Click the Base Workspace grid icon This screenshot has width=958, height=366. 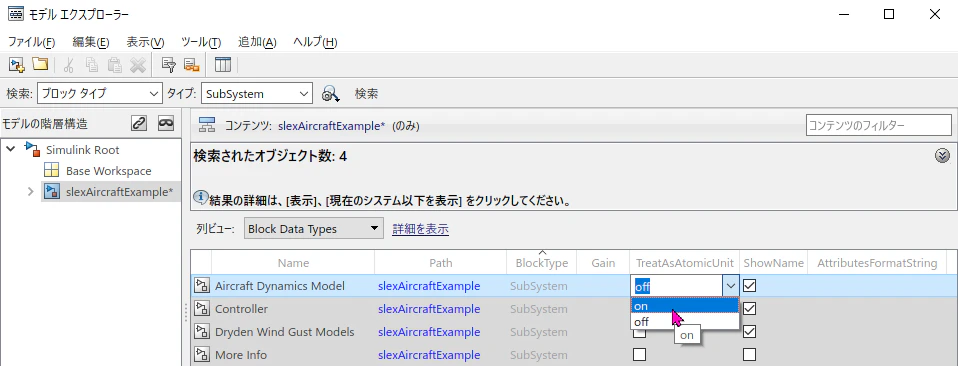(x=52, y=170)
